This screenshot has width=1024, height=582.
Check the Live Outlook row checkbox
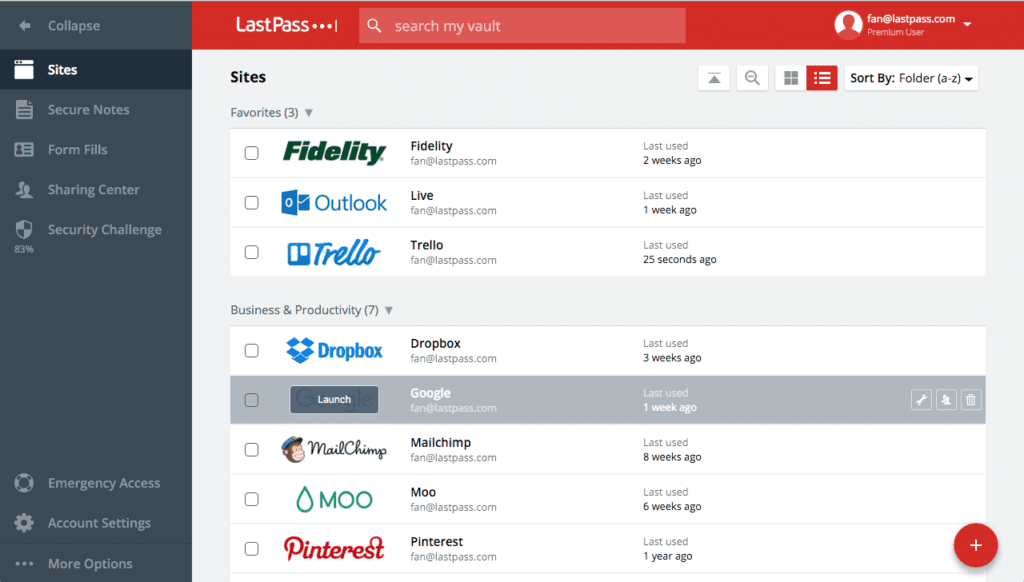coord(251,202)
